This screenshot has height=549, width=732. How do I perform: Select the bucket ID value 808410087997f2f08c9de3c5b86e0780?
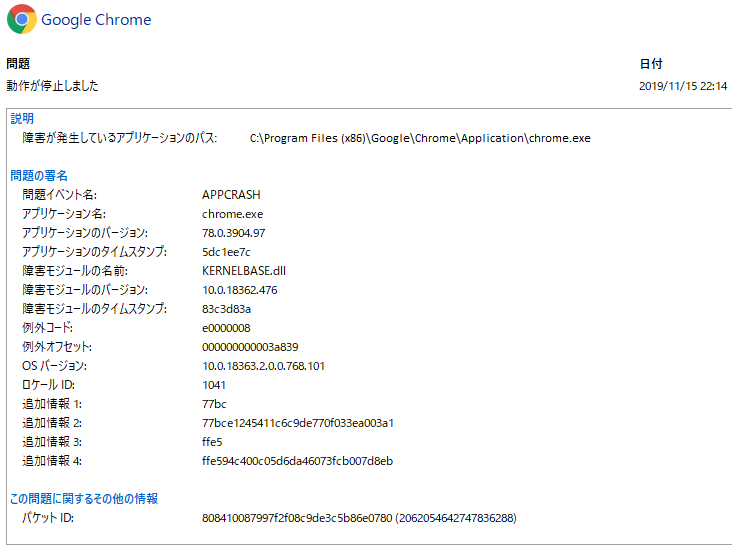point(297,518)
